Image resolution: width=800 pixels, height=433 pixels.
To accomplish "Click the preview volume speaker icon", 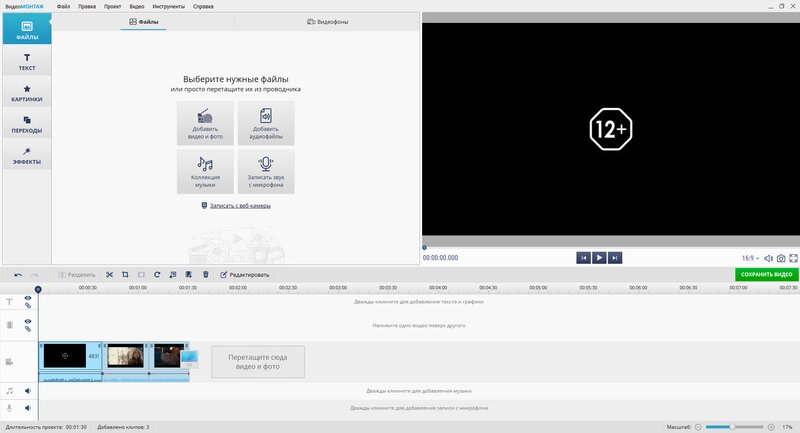I will [x=768, y=258].
